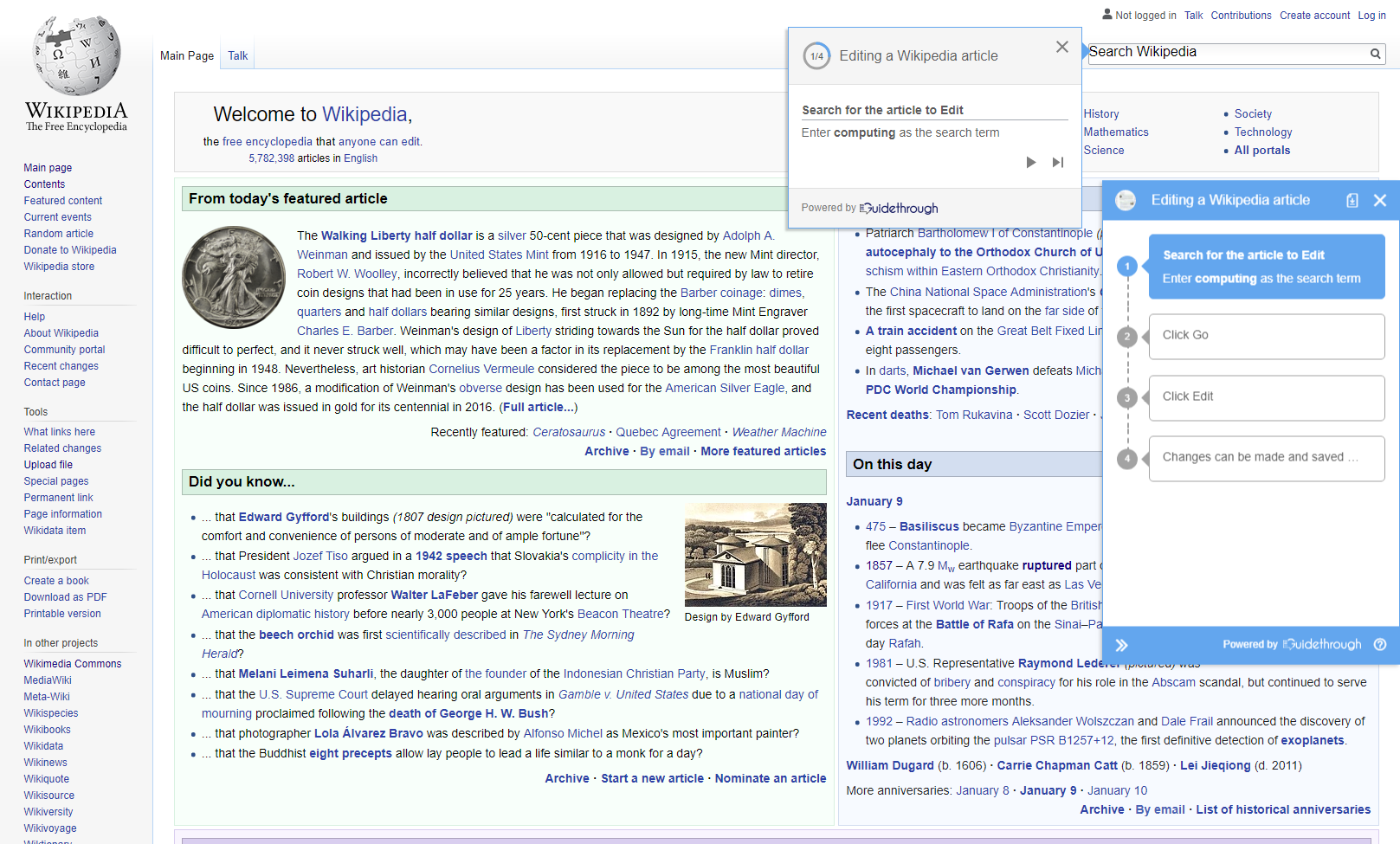Open the Create account link

1315,16
